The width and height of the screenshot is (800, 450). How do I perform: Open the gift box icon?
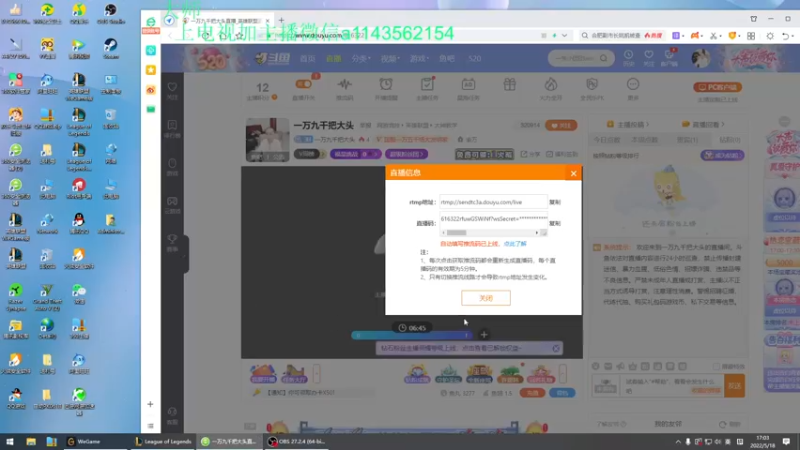pyautogui.click(x=509, y=85)
